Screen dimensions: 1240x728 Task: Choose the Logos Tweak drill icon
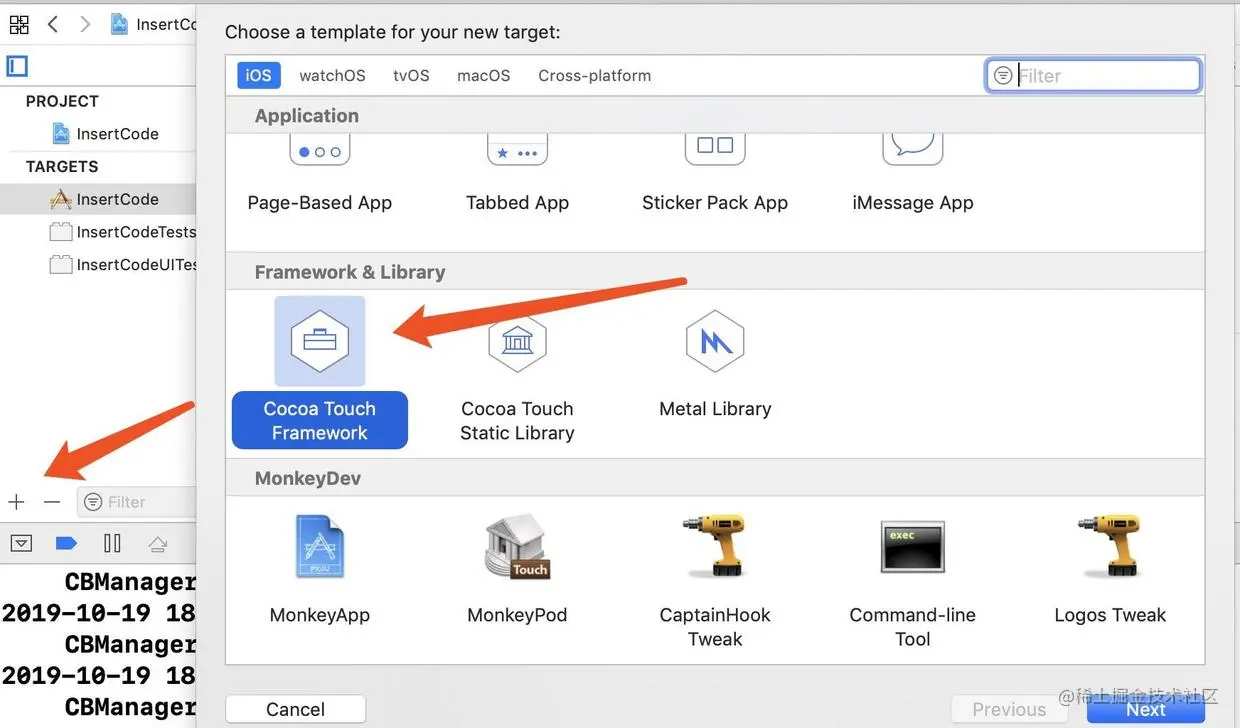[x=1110, y=546]
